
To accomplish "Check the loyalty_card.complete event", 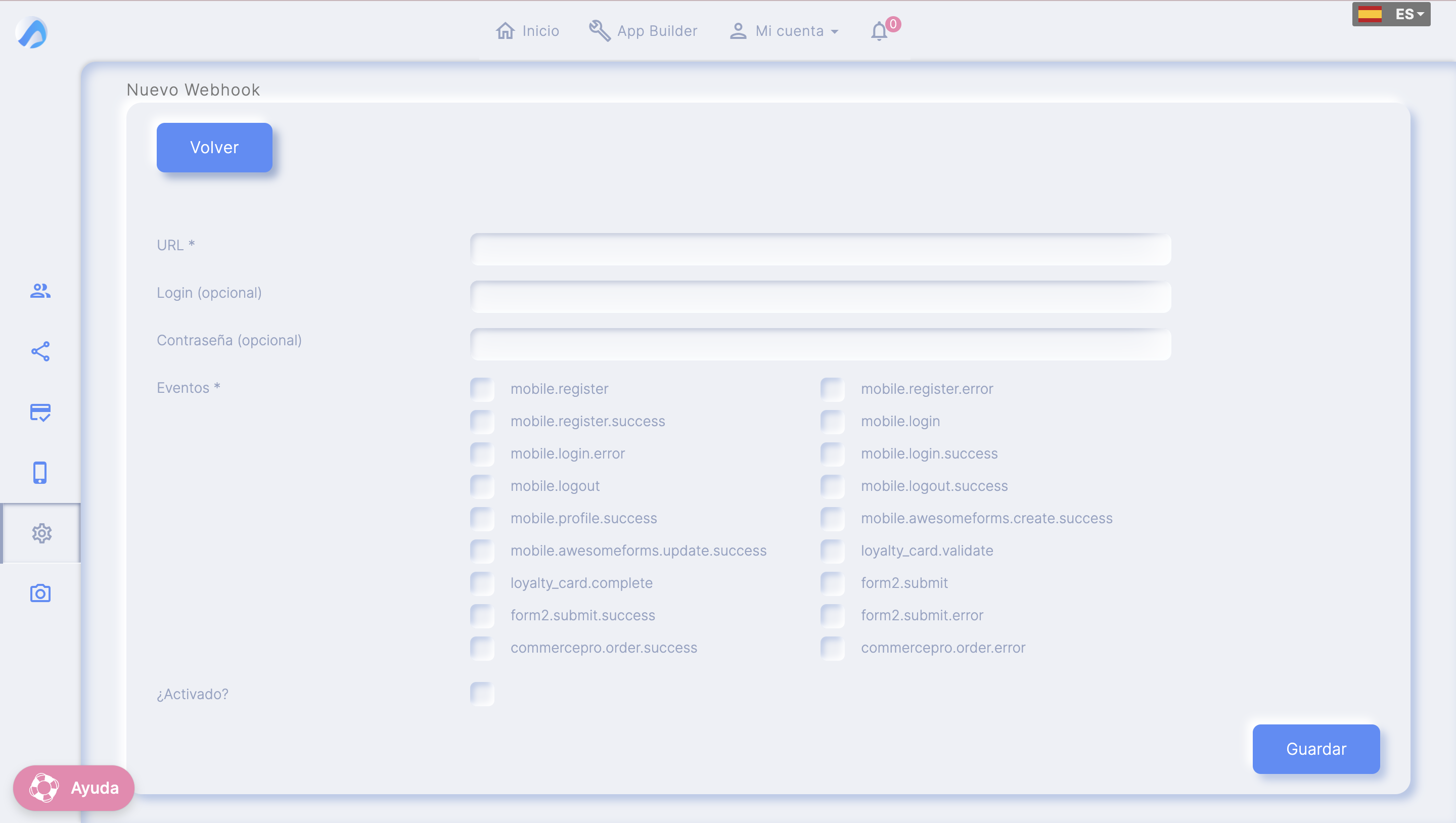I will point(482,583).
